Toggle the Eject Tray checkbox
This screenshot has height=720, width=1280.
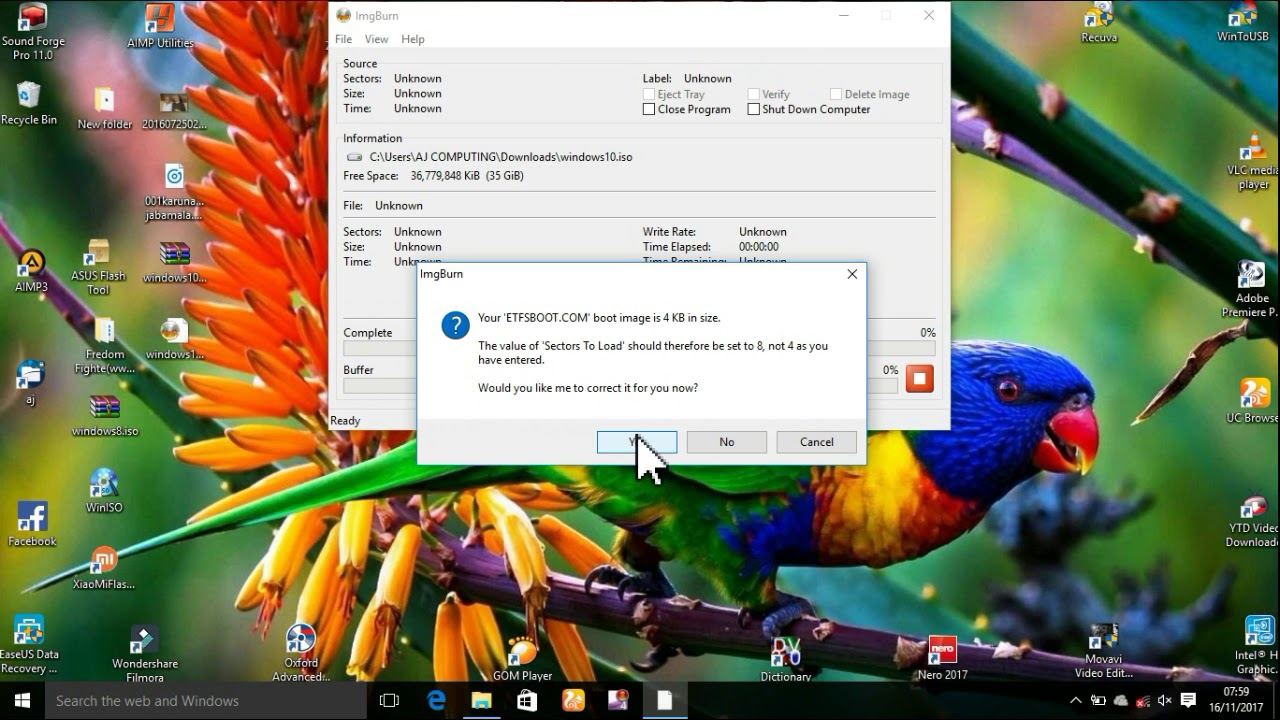pyautogui.click(x=649, y=94)
